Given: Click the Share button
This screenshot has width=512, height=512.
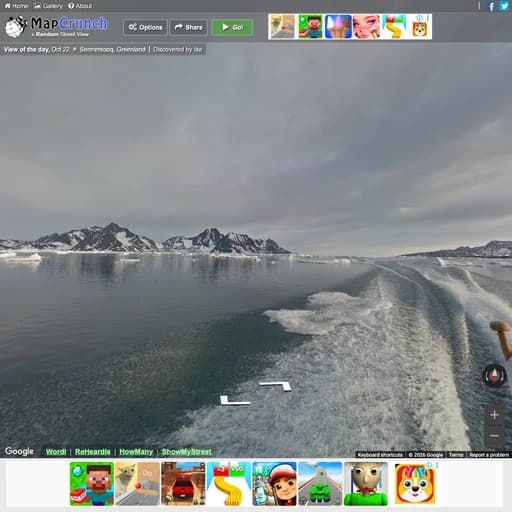Looking at the screenshot, I should click(189, 27).
